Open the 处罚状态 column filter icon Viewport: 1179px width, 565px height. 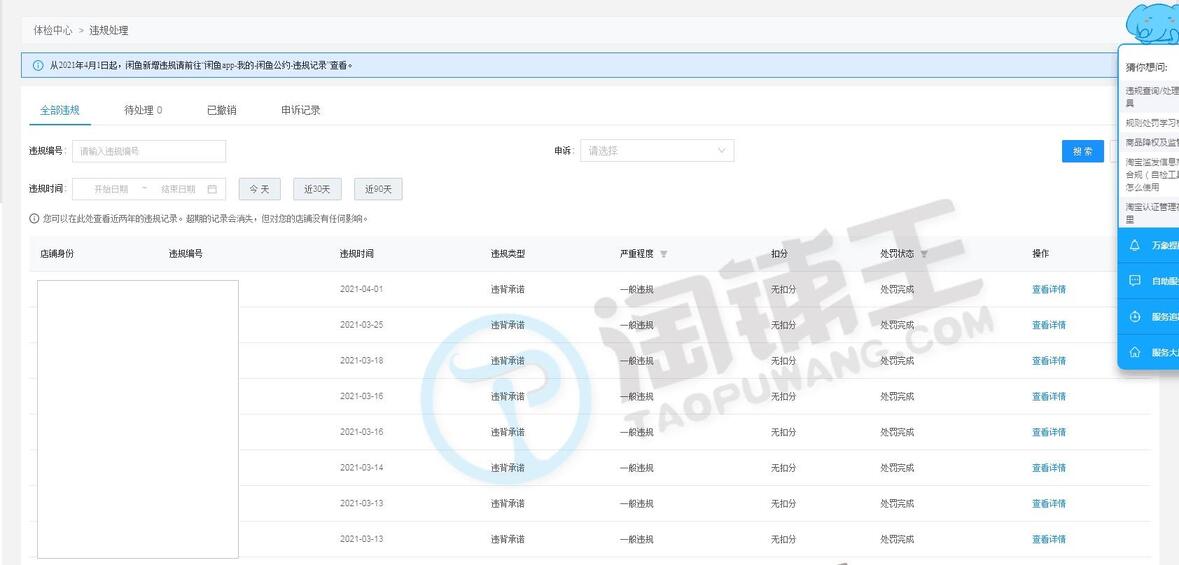coord(924,254)
